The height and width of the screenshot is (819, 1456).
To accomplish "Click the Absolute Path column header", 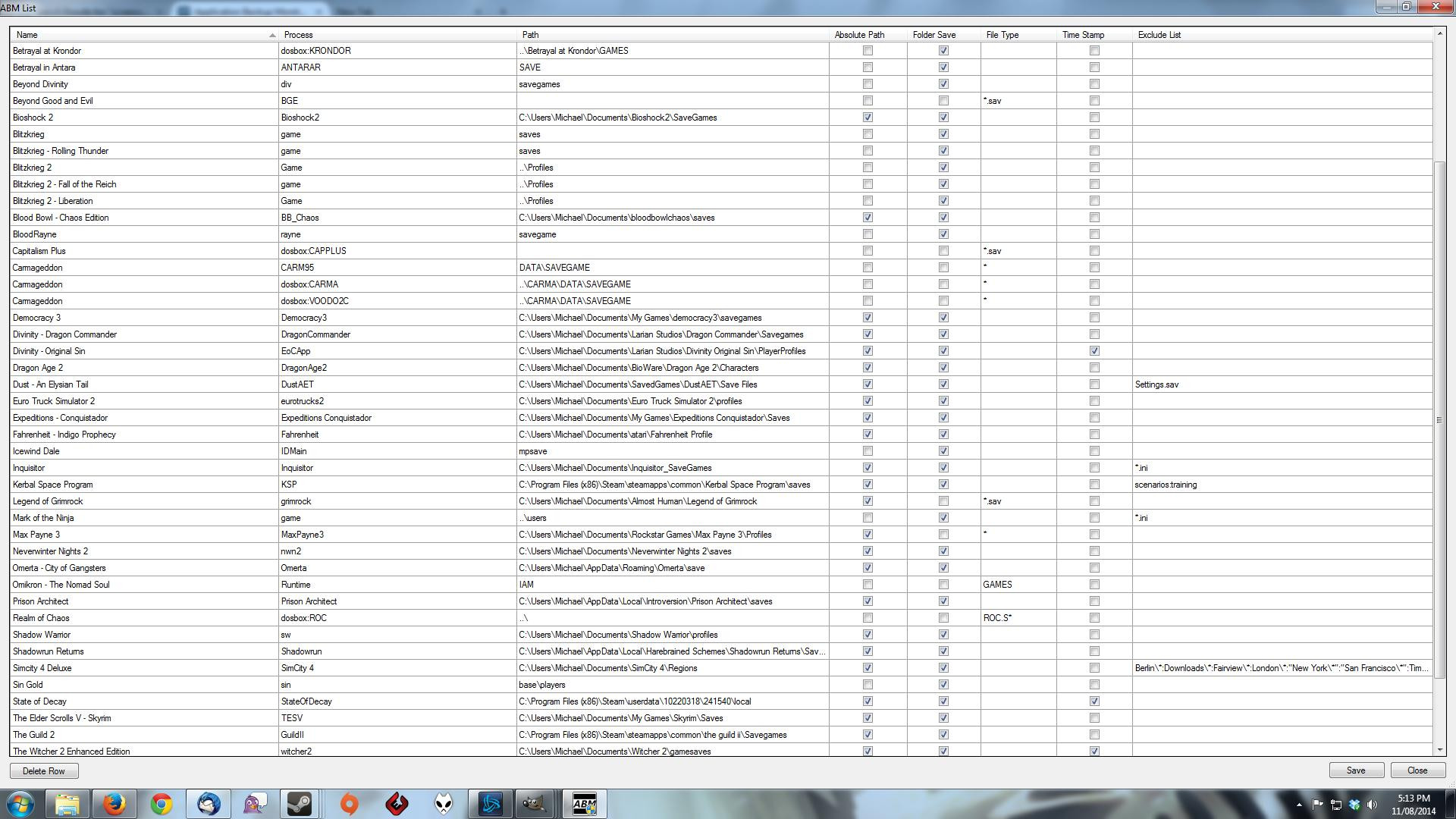I will [868, 35].
